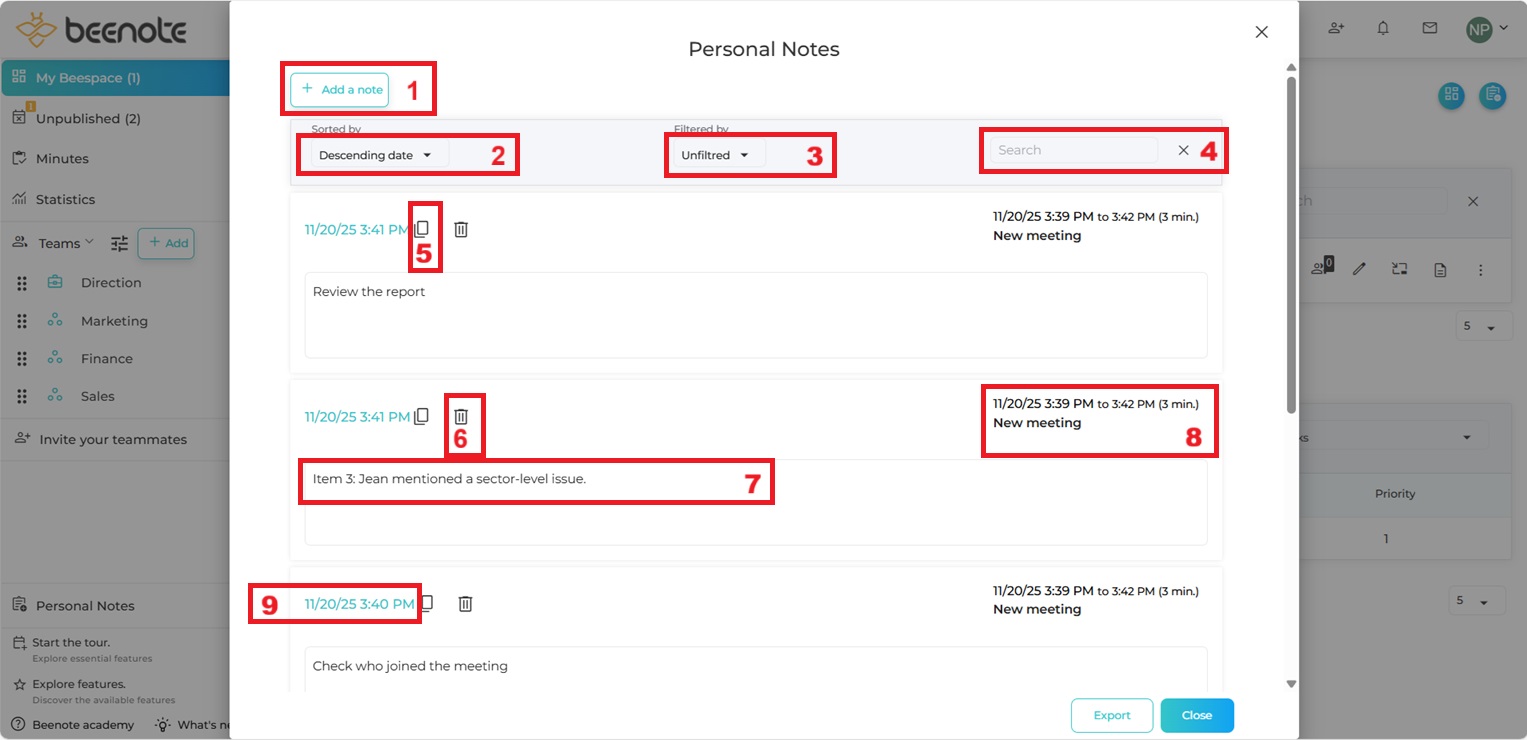Open the 'Descending date' sort dropdown
Image resolution: width=1527 pixels, height=740 pixels.
point(376,155)
